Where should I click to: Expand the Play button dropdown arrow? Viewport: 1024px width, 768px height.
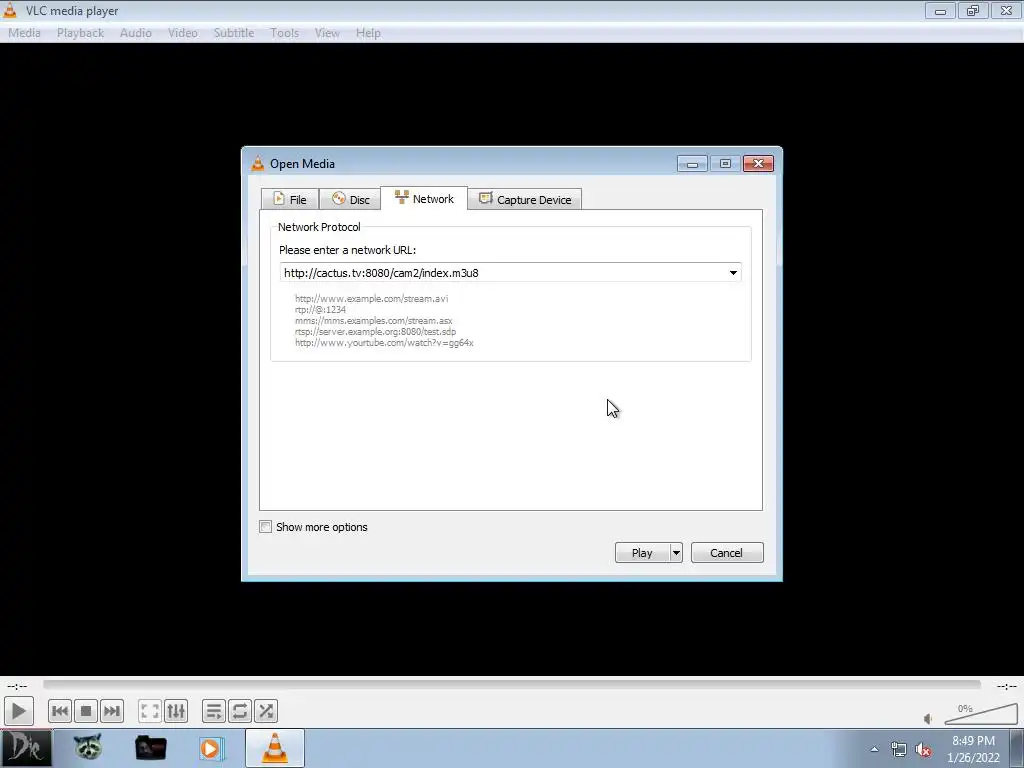(x=676, y=553)
